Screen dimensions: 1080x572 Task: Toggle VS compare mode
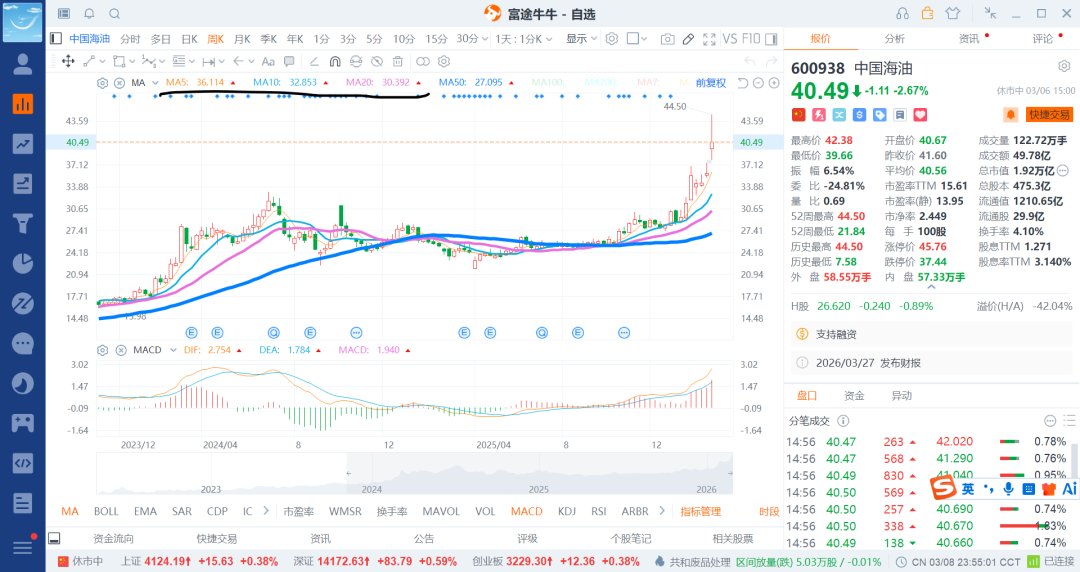(729, 39)
